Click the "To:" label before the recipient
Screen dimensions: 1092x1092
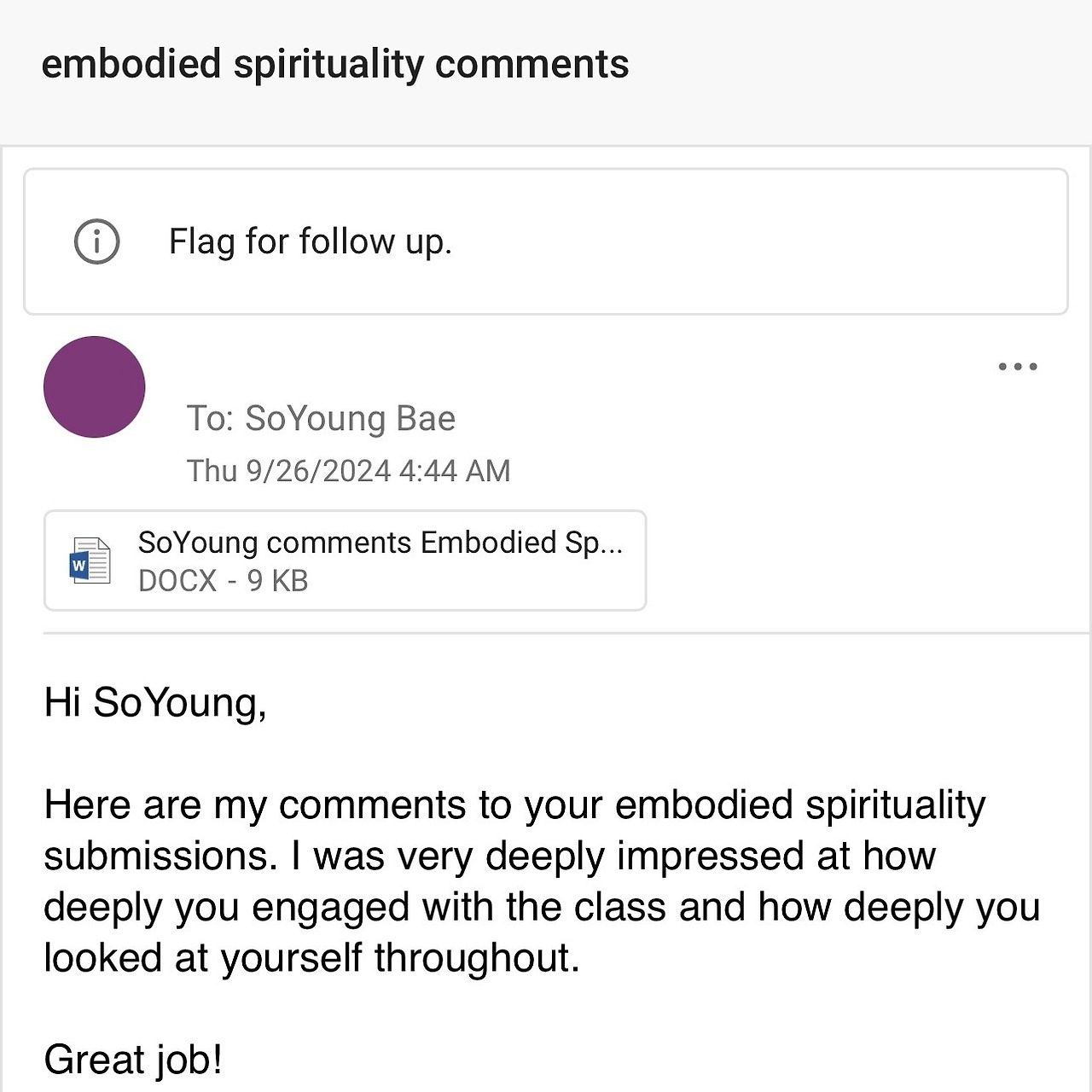210,418
